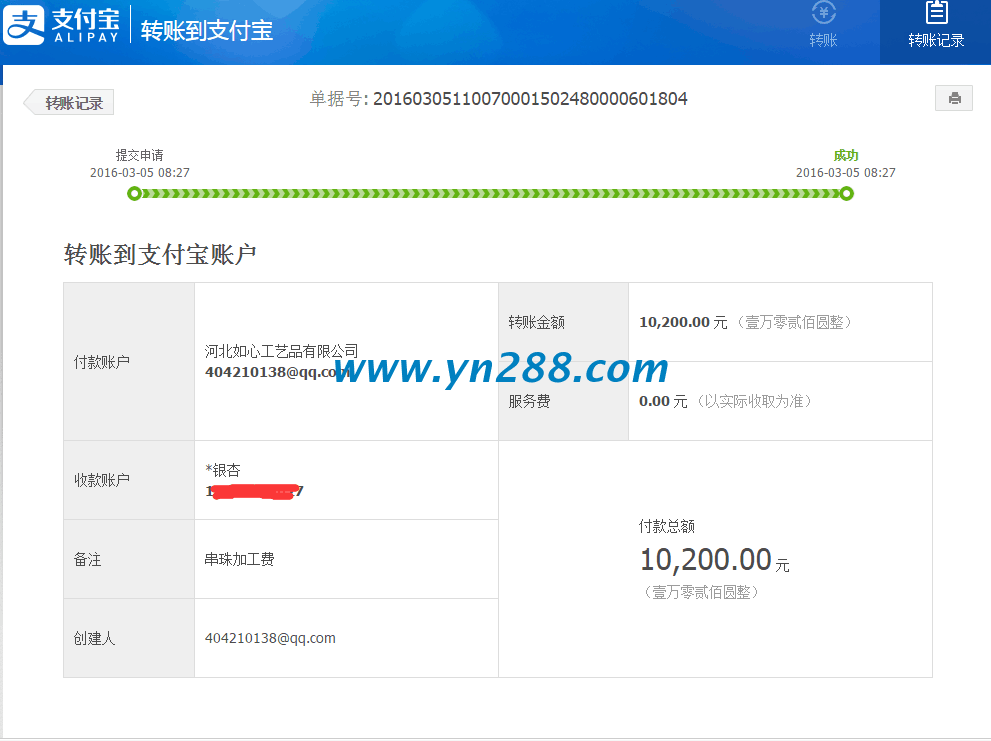991x741 pixels.
Task: Open 转账记录 via its clipboard icon
Action: (x=936, y=13)
